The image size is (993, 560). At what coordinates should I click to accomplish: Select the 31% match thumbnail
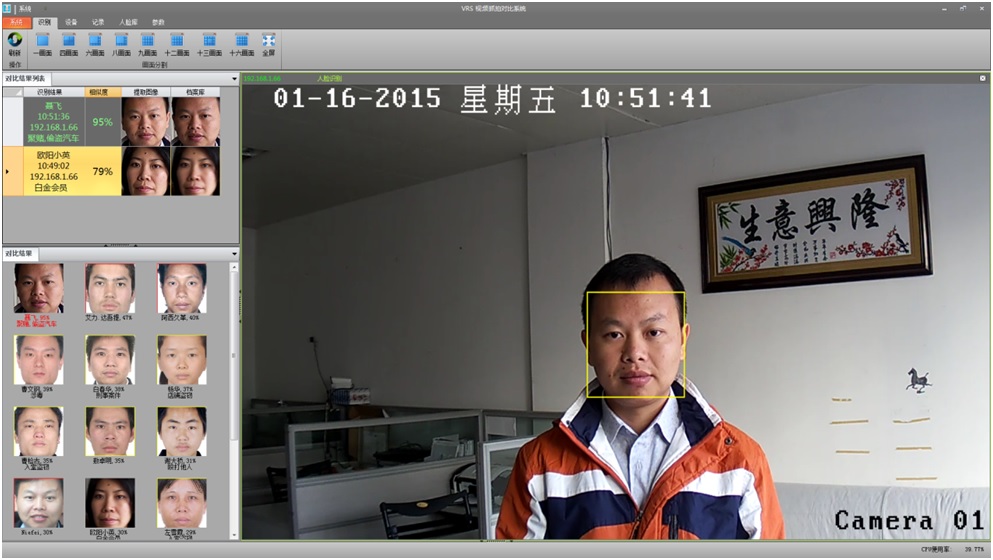point(182,431)
